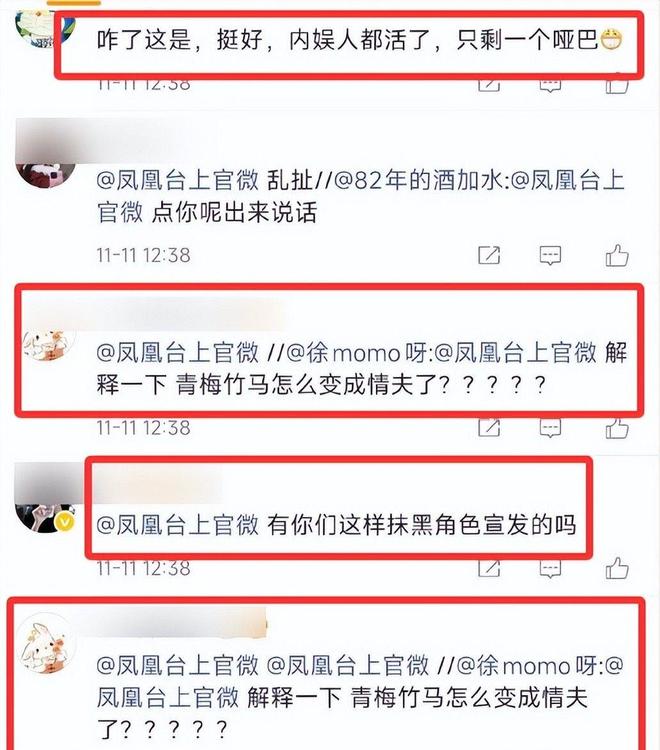Open the avatar beside the '乱扯' comment

[x=46, y=174]
